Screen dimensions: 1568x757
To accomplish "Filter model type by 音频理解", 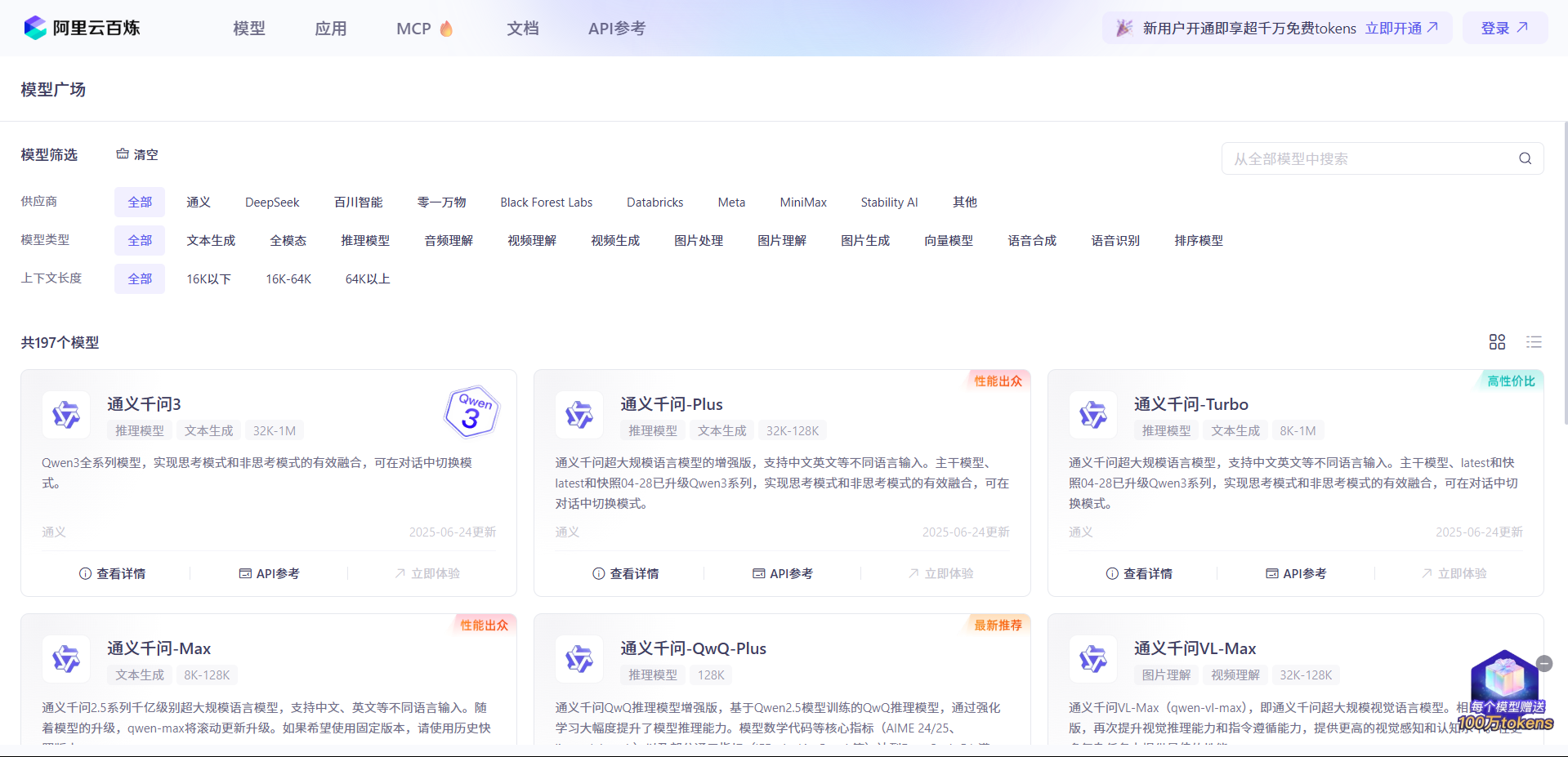I will 449,240.
